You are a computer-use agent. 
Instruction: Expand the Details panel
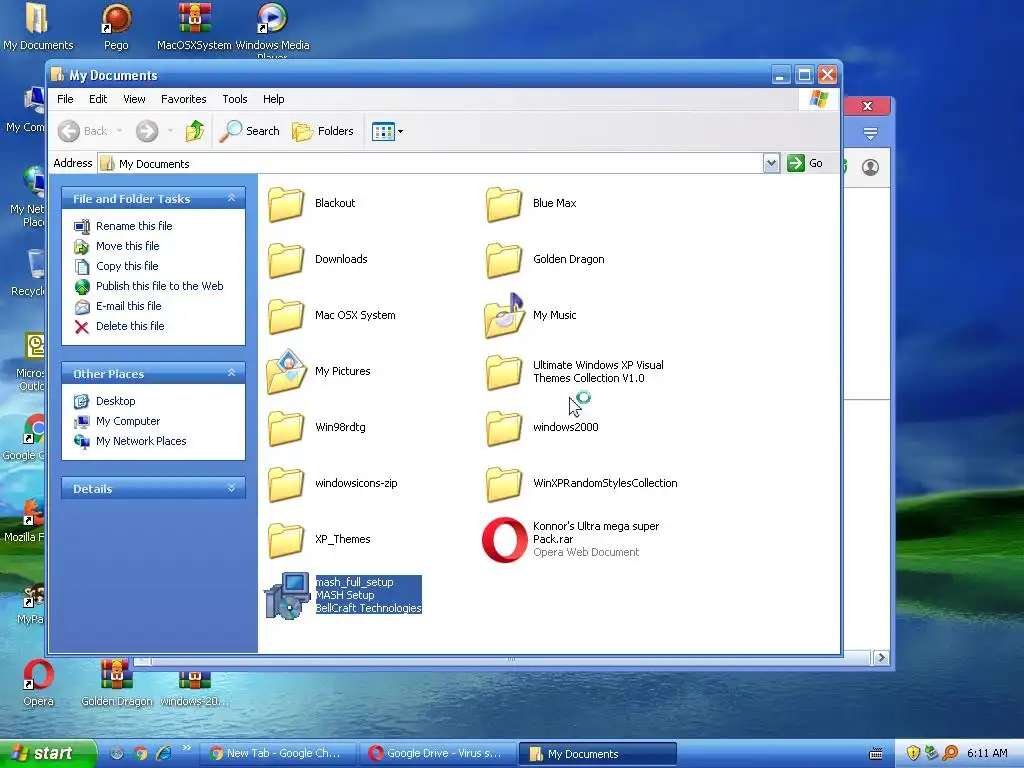(x=231, y=488)
